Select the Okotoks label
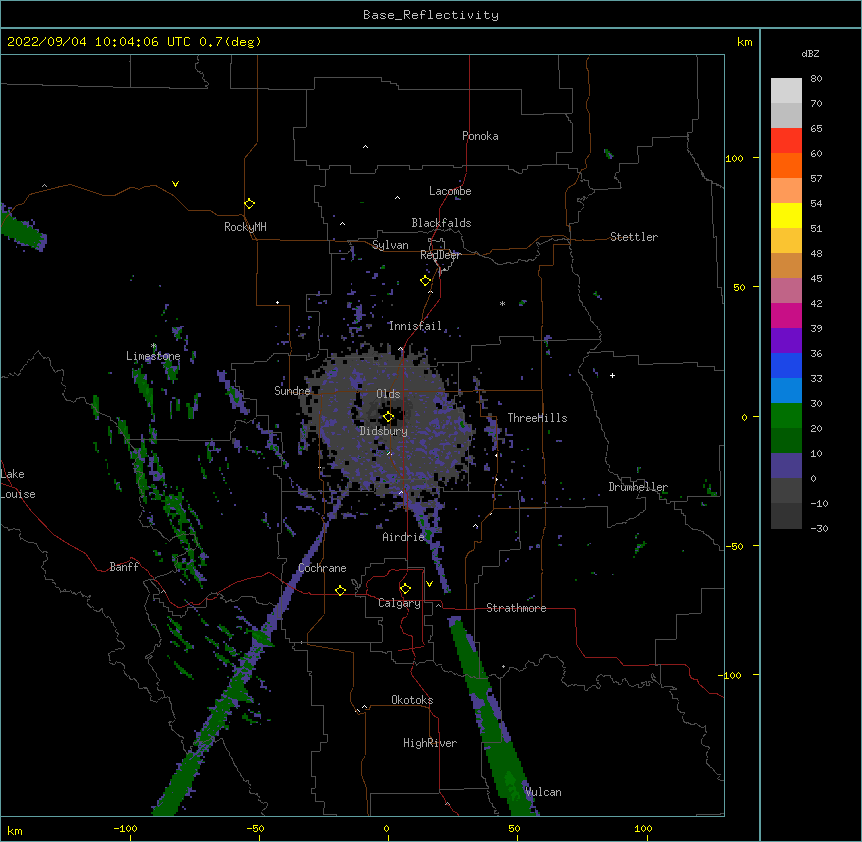This screenshot has height=842, width=862. pyautogui.click(x=412, y=700)
